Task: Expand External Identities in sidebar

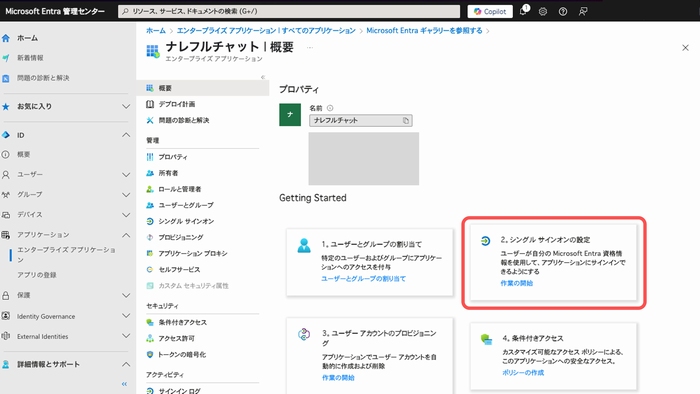Action: [126, 336]
